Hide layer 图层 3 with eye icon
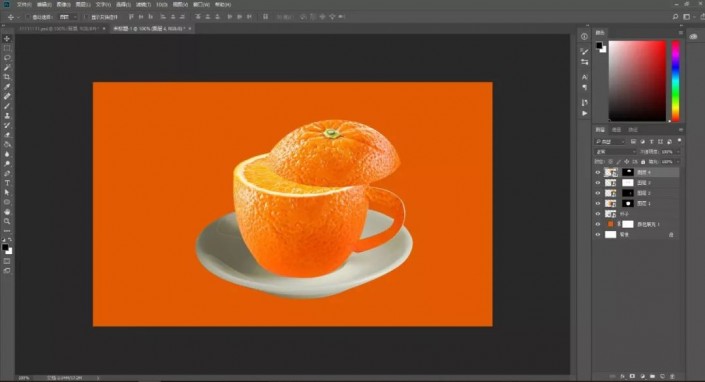The image size is (705, 382). point(598,182)
